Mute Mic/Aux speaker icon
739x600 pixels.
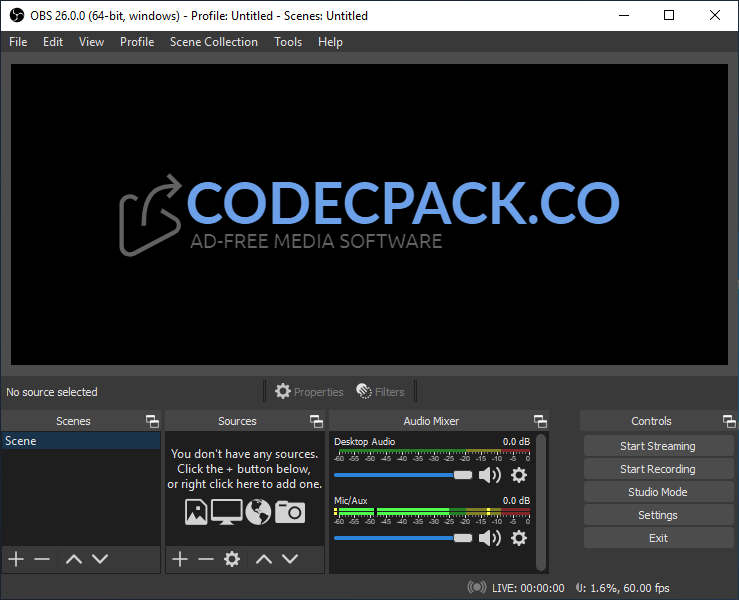(490, 538)
